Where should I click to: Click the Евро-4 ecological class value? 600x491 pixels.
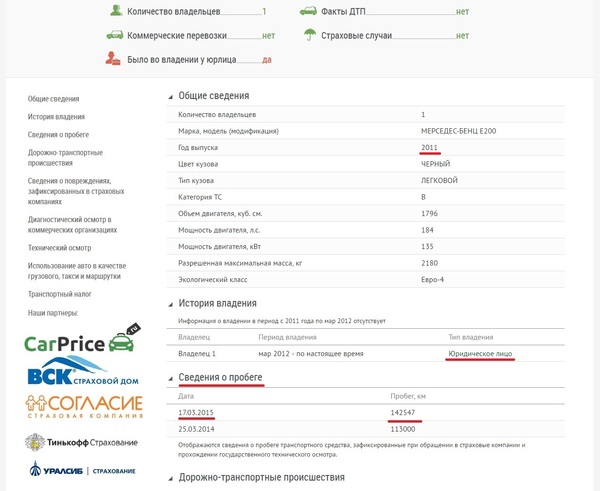432,279
